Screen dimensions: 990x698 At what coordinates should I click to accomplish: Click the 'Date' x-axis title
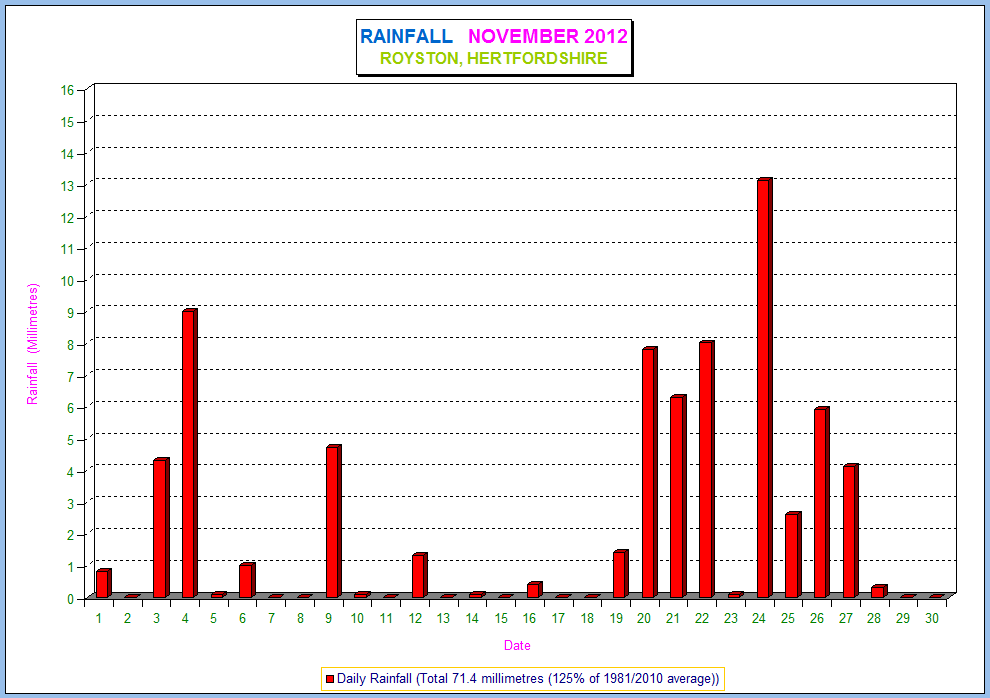pyautogui.click(x=517, y=646)
